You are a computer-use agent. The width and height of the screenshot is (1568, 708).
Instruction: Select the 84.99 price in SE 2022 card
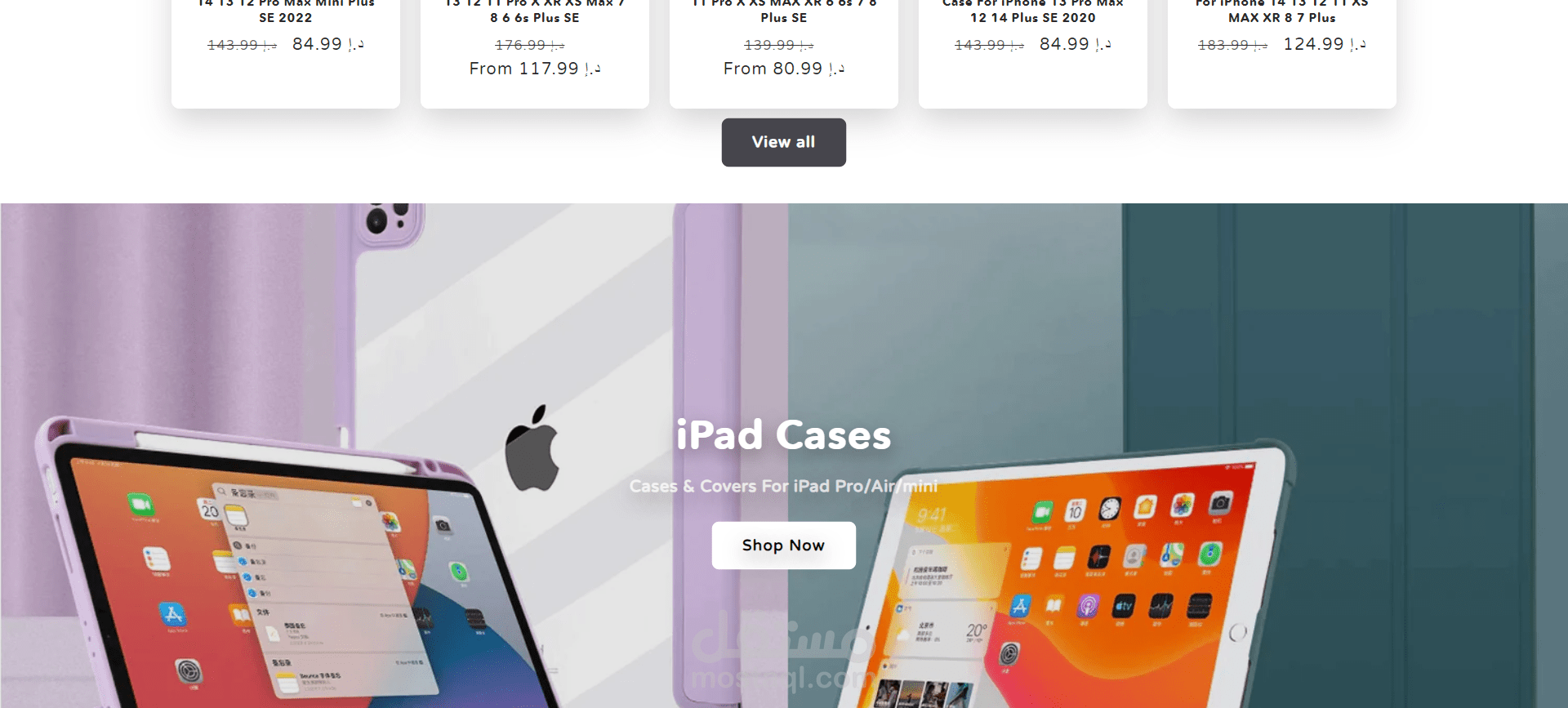pyautogui.click(x=328, y=44)
